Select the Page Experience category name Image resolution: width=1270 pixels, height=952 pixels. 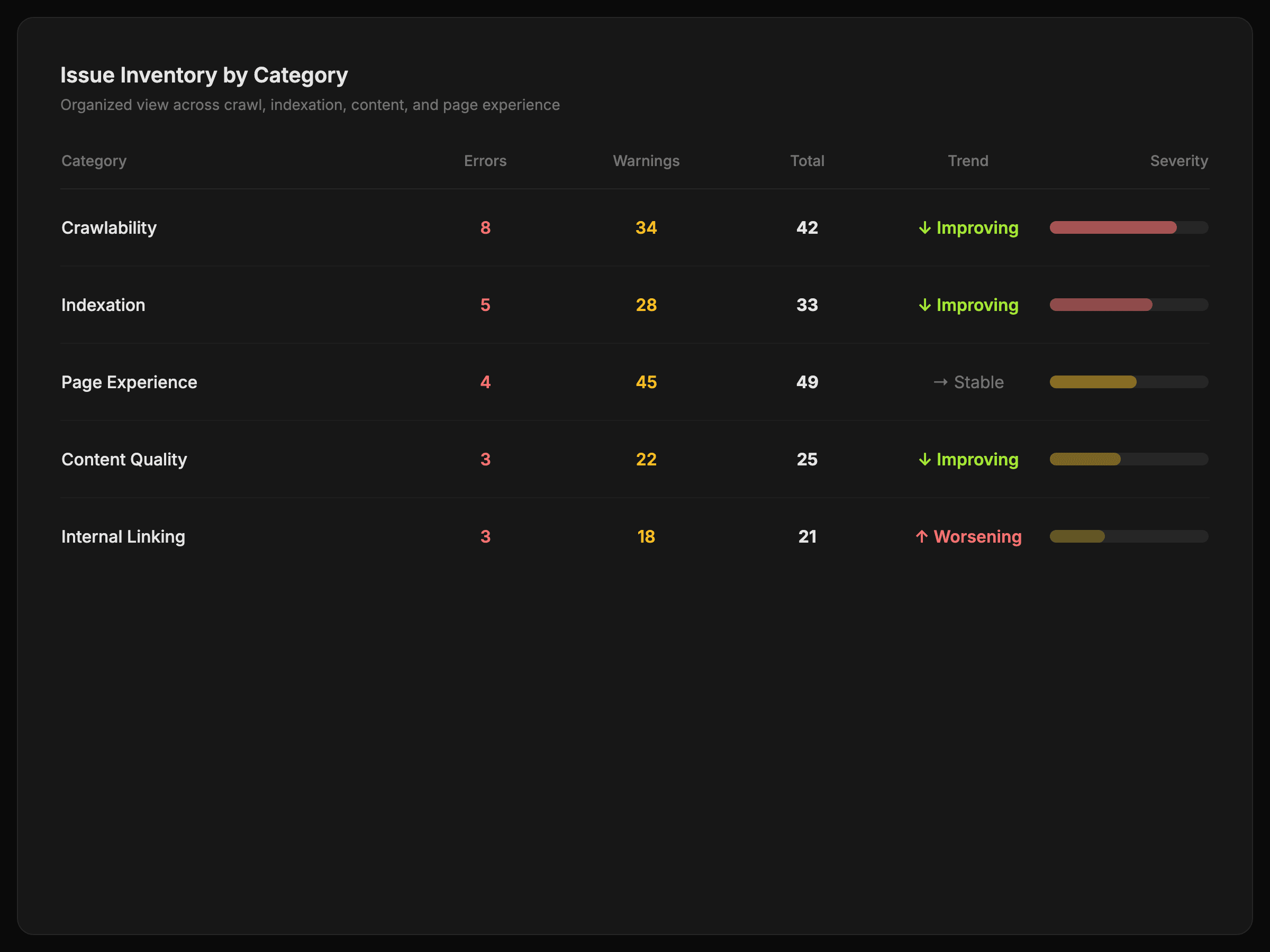click(x=129, y=382)
